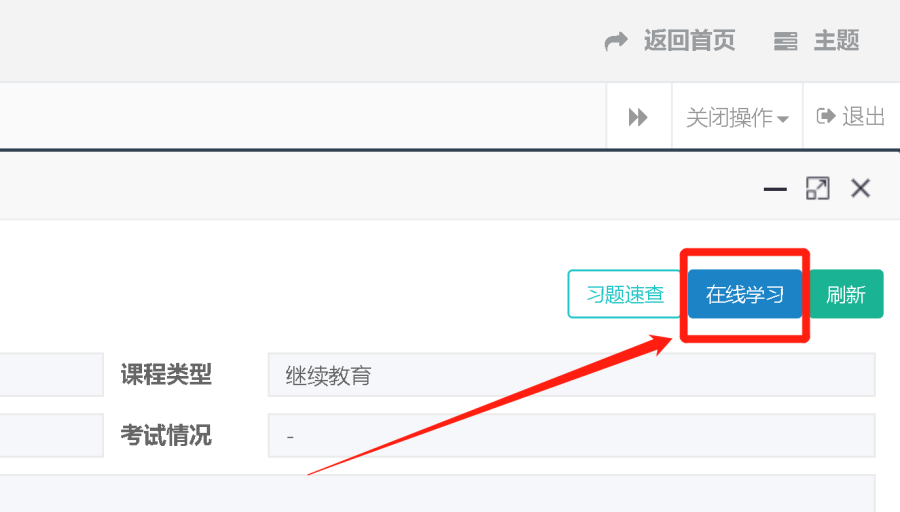Screen dimensions: 900x512
Task: Click the 退出 text
Action: [x=863, y=117]
